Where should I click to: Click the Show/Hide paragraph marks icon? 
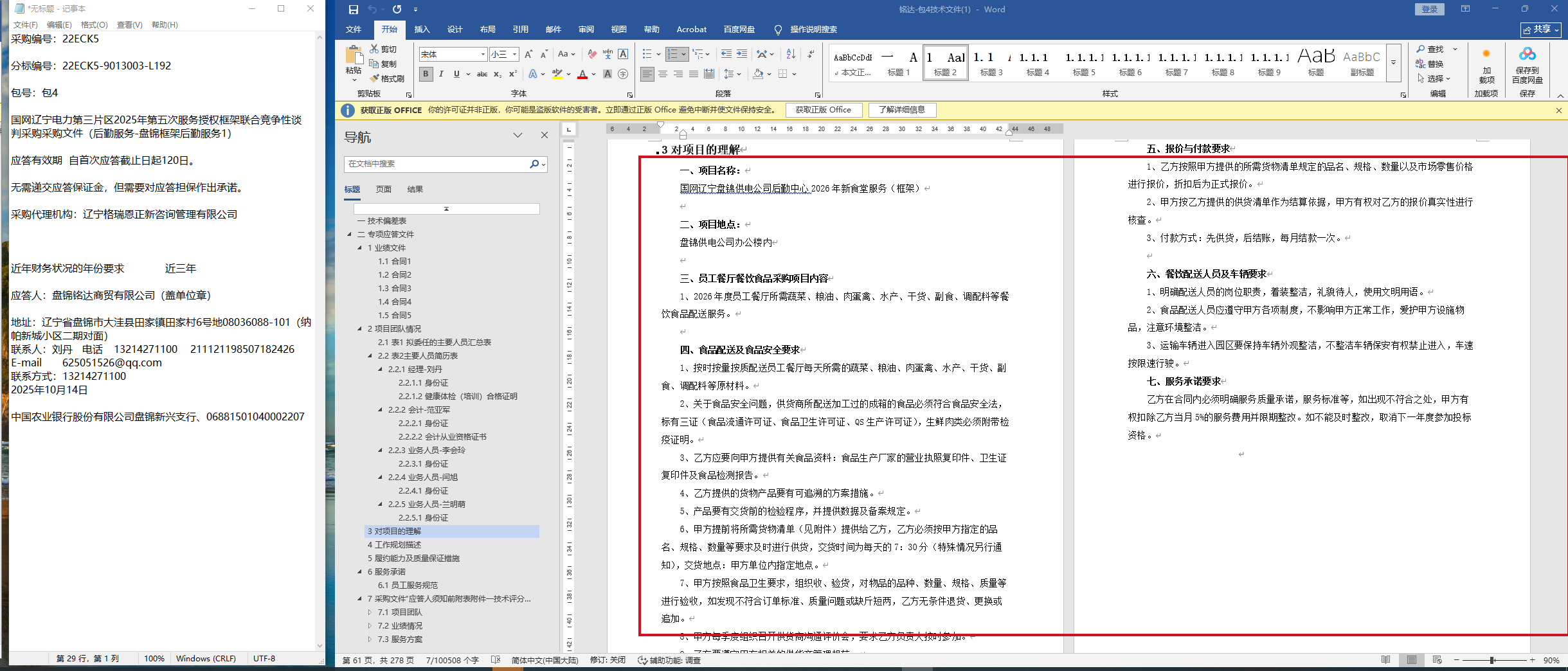click(811, 55)
